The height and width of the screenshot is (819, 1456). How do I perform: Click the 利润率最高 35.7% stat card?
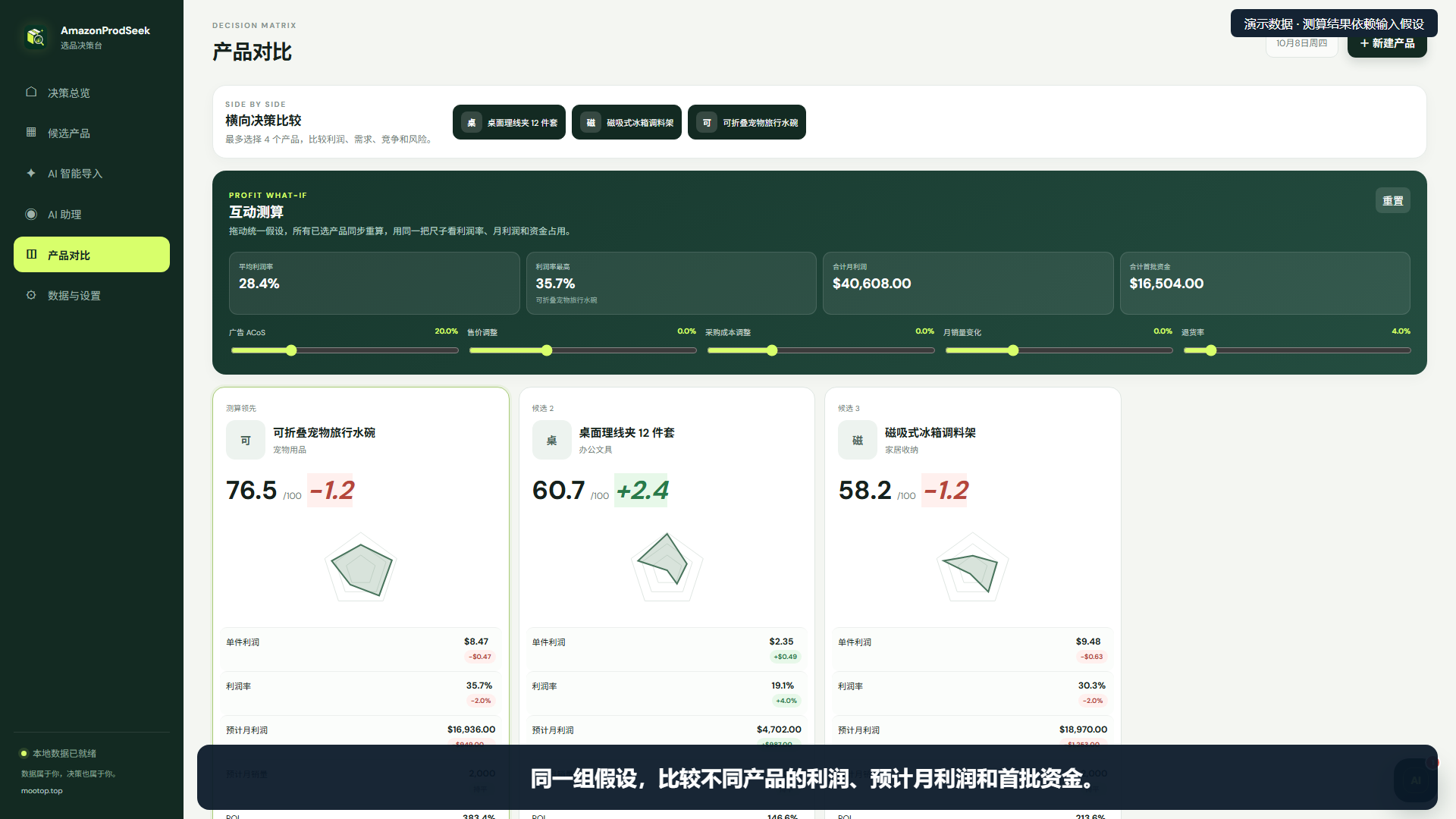click(x=671, y=283)
